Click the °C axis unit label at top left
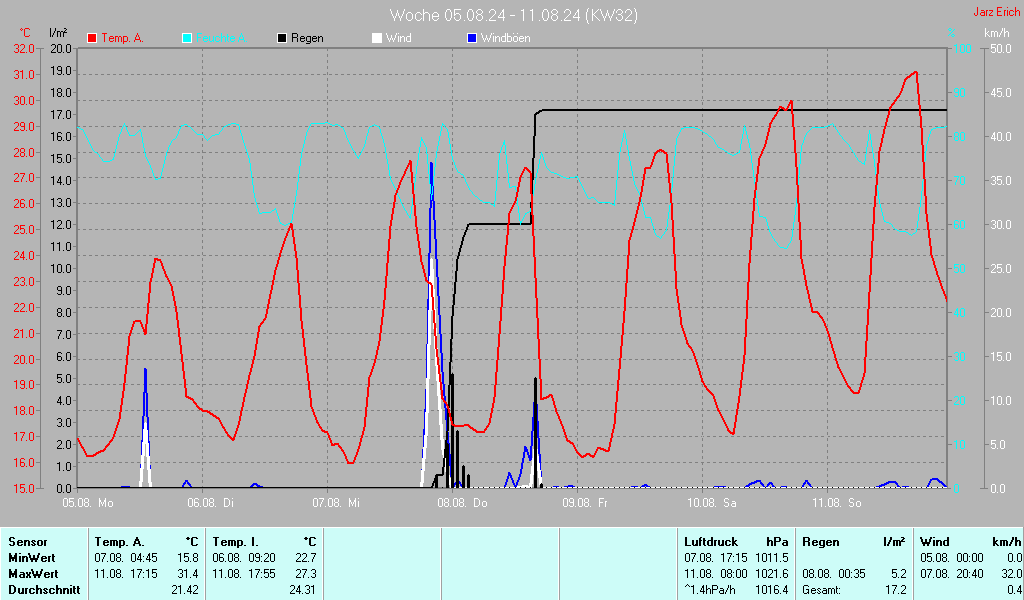This screenshot has width=1024, height=600. point(25,33)
